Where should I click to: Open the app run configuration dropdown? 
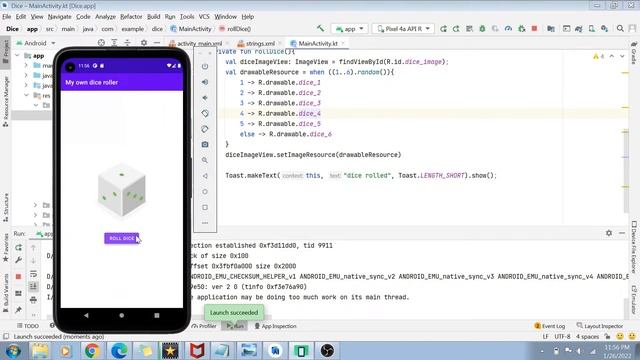349,29
